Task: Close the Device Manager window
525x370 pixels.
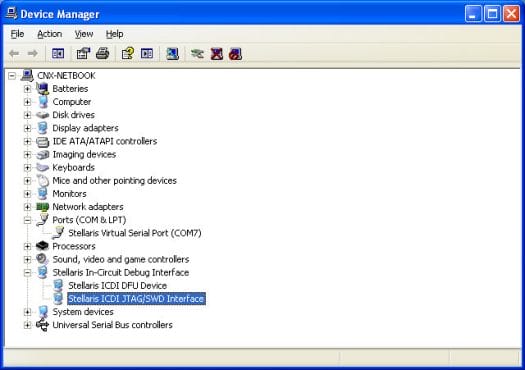Action: point(512,14)
